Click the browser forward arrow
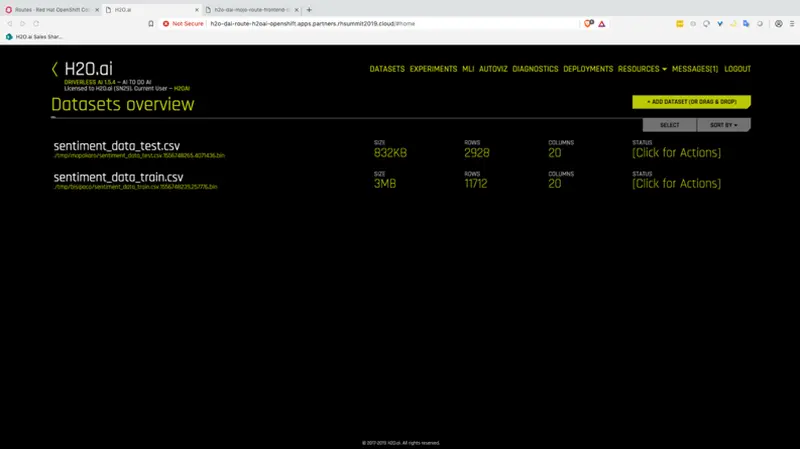This screenshot has width=800, height=449. click(x=22, y=23)
